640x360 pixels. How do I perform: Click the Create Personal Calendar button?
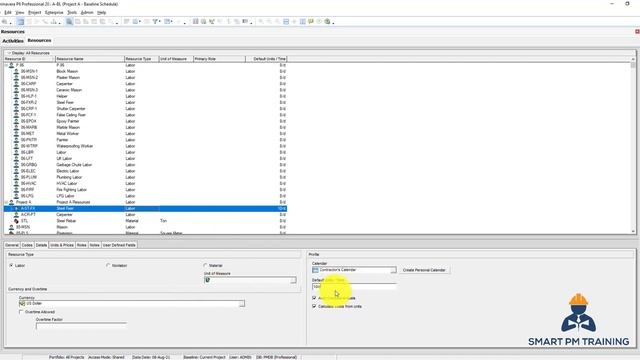[424, 270]
